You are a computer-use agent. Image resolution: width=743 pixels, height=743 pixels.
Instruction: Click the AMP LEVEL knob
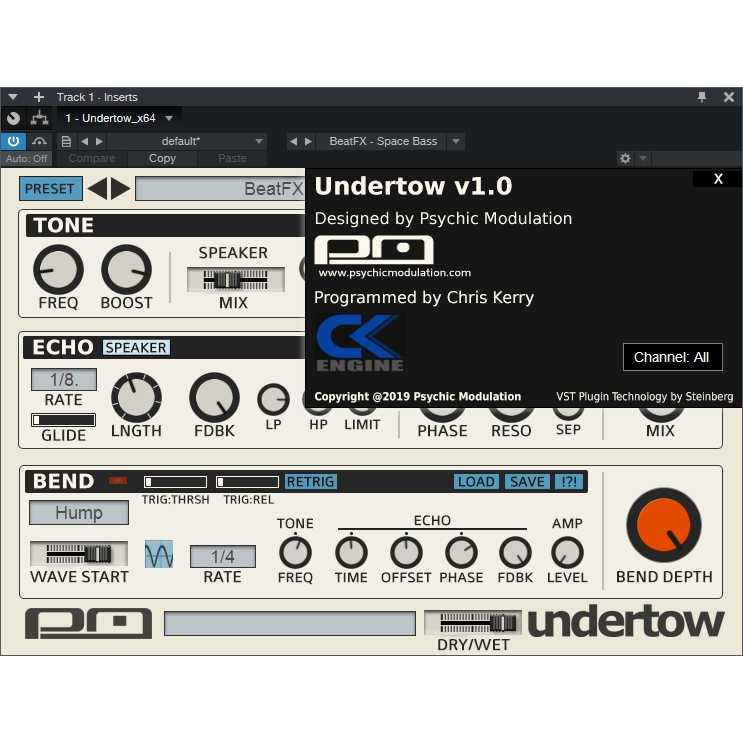click(x=567, y=553)
